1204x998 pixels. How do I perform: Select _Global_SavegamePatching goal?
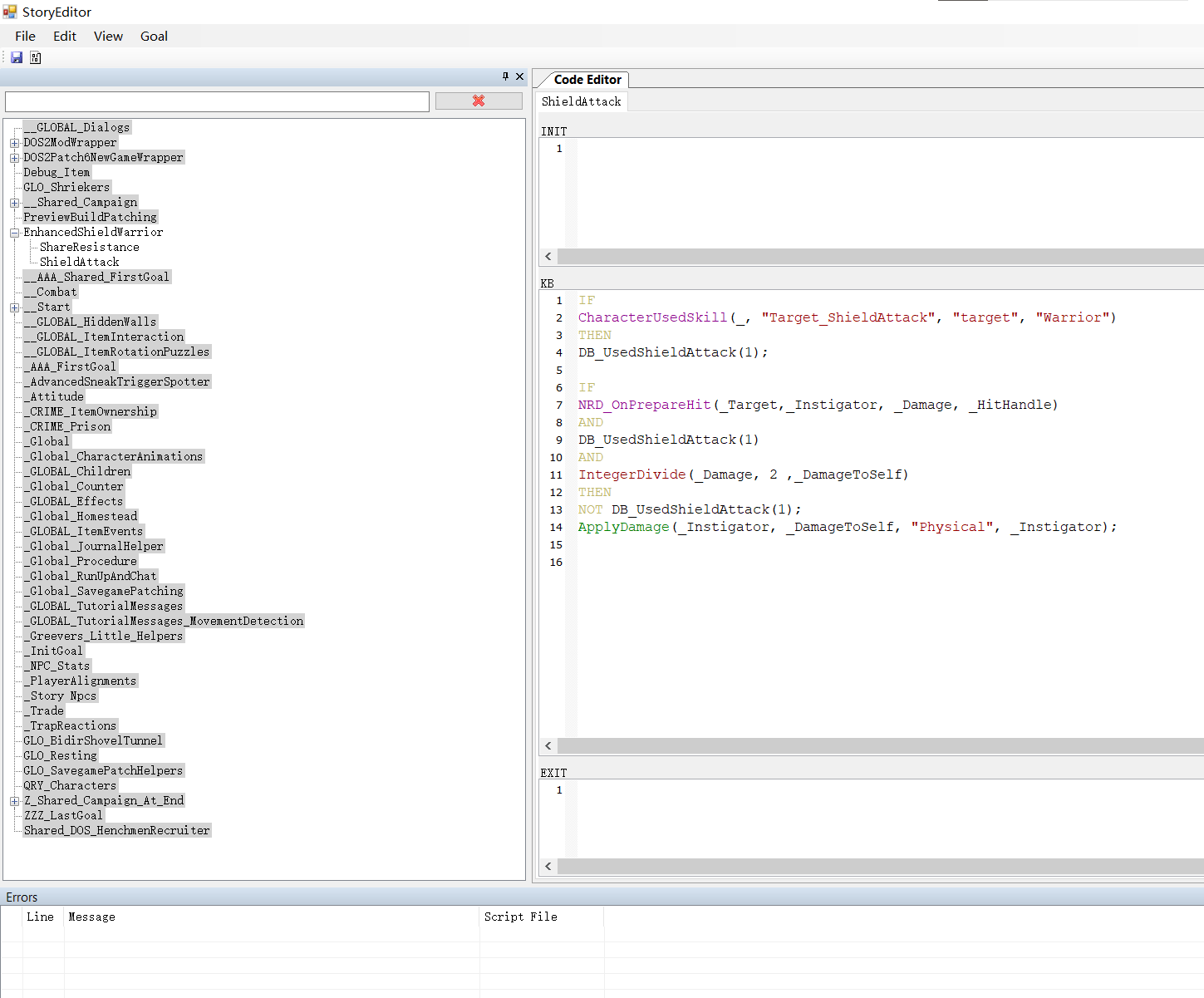104,591
